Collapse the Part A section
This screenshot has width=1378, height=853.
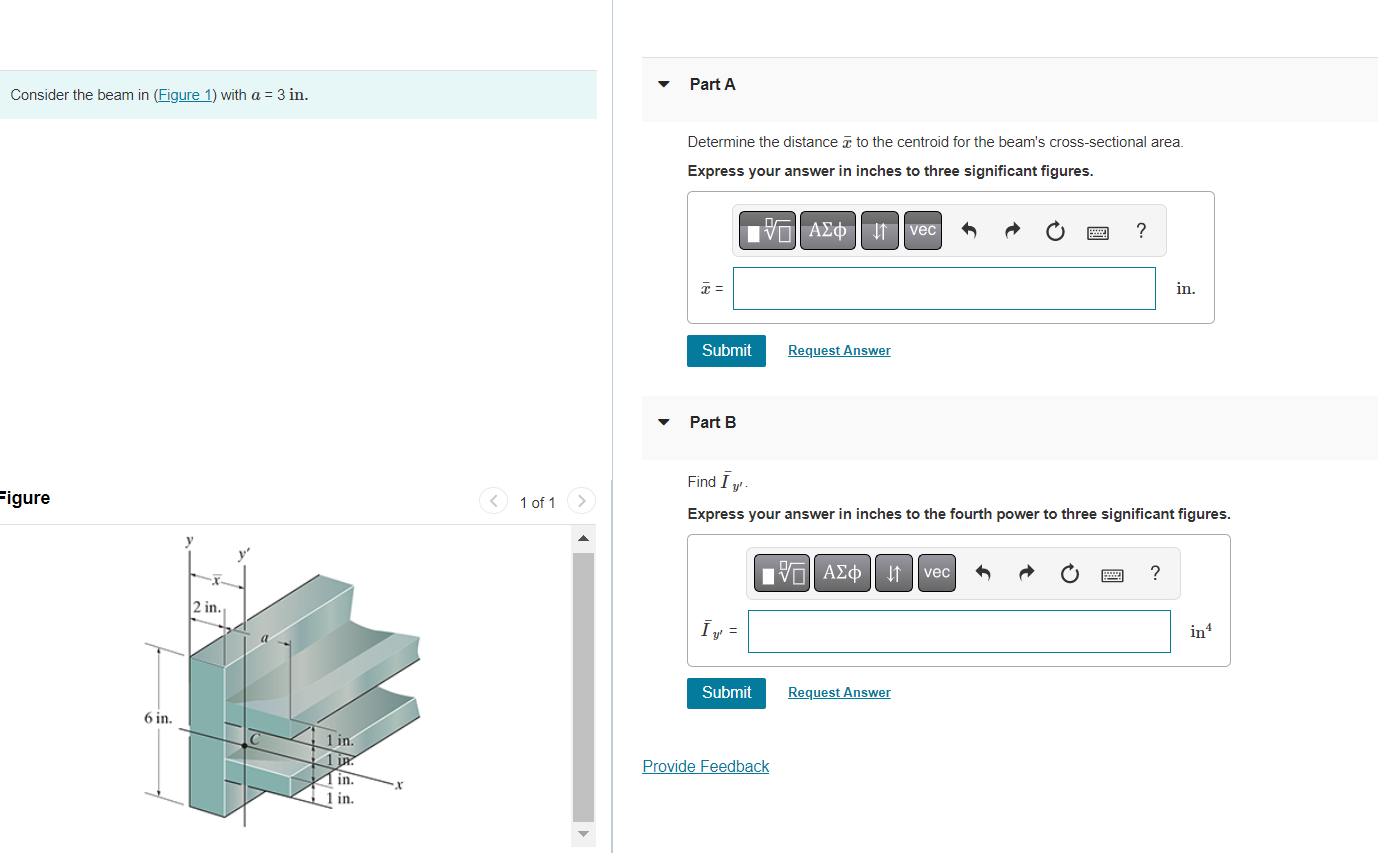click(663, 84)
